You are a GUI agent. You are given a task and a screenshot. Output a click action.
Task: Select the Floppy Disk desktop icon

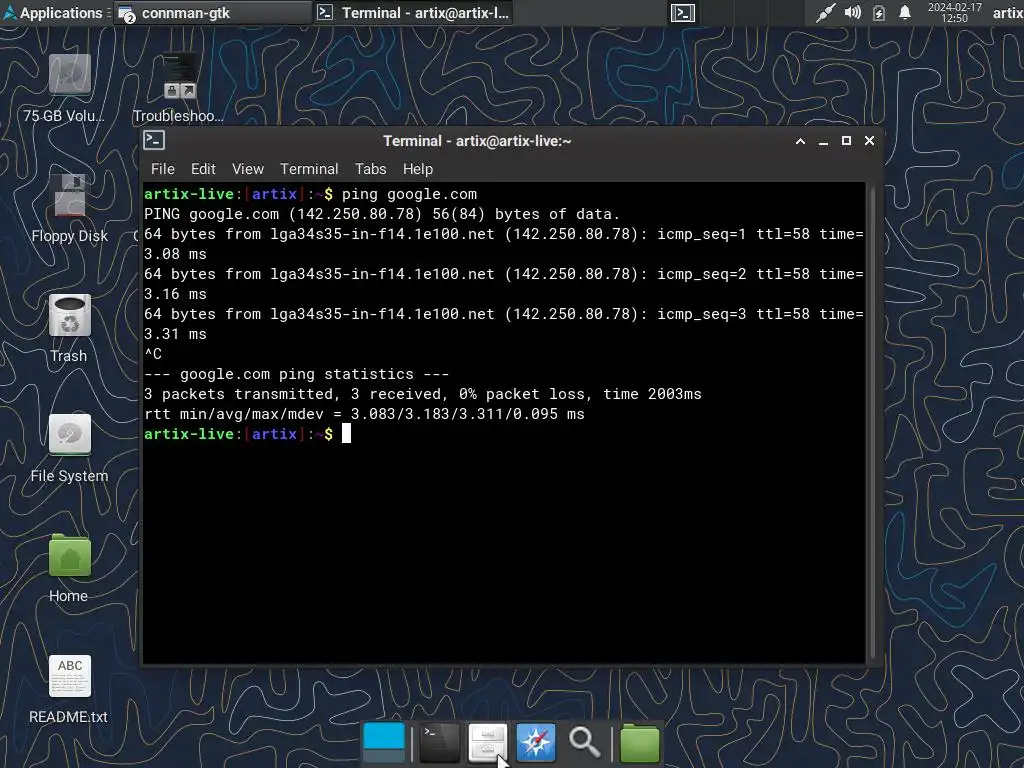coord(69,209)
